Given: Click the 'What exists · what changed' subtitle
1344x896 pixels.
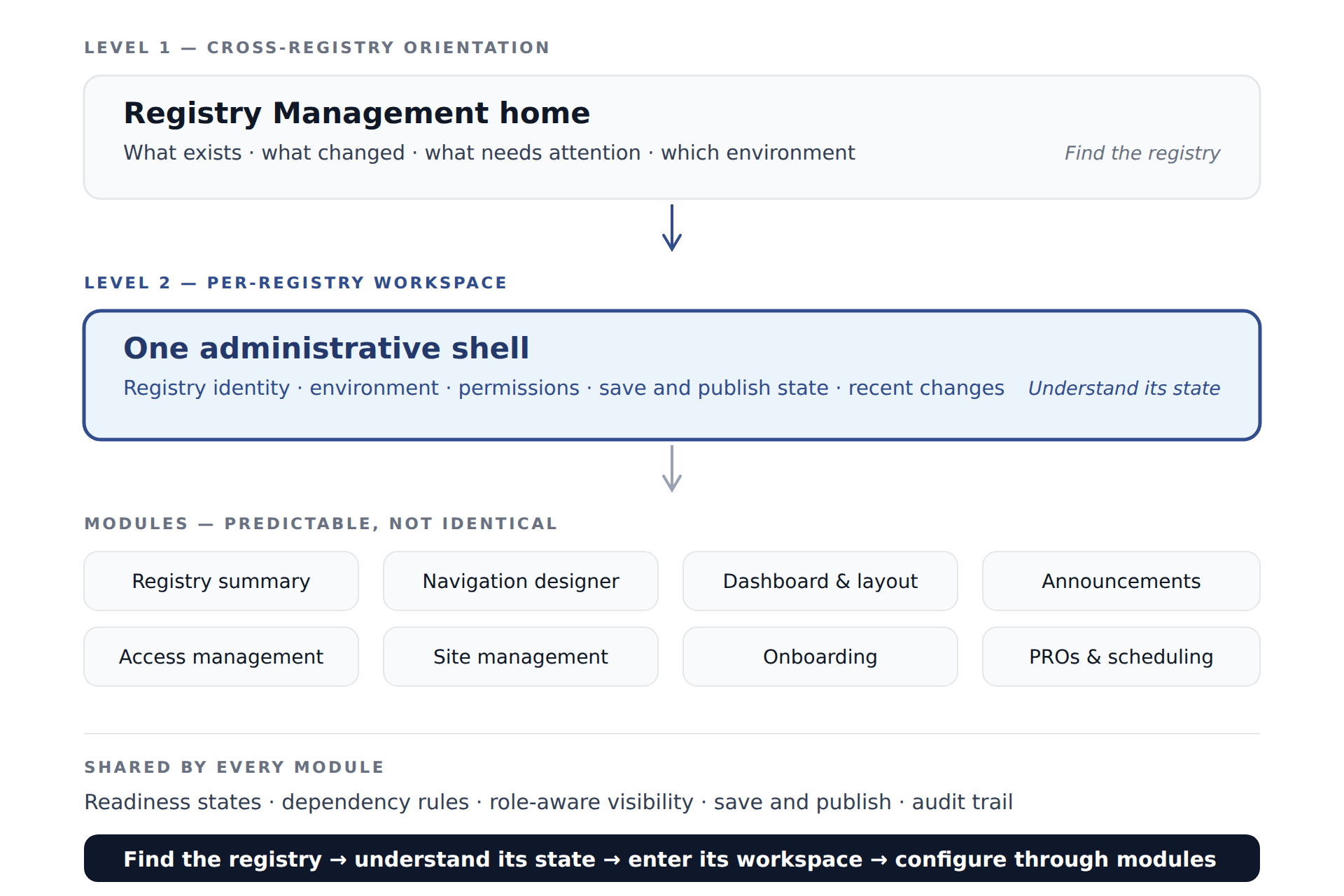Looking at the screenshot, I should 489,153.
